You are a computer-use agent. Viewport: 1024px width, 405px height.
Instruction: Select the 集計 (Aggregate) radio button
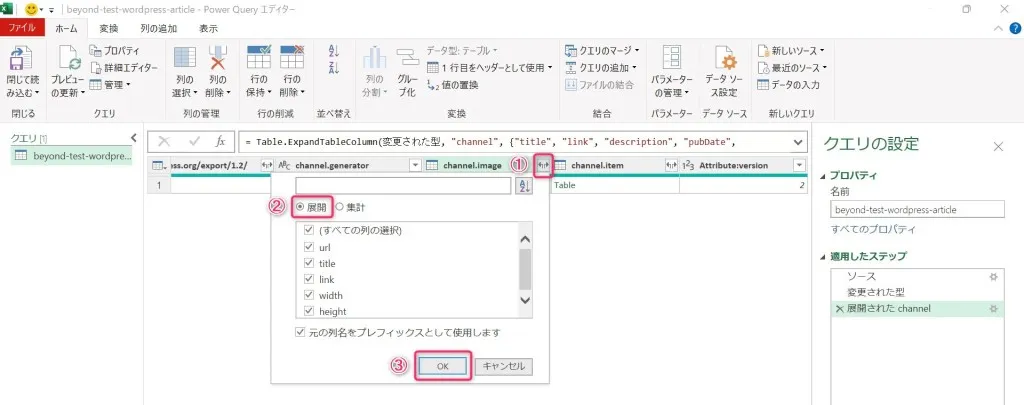point(339,207)
